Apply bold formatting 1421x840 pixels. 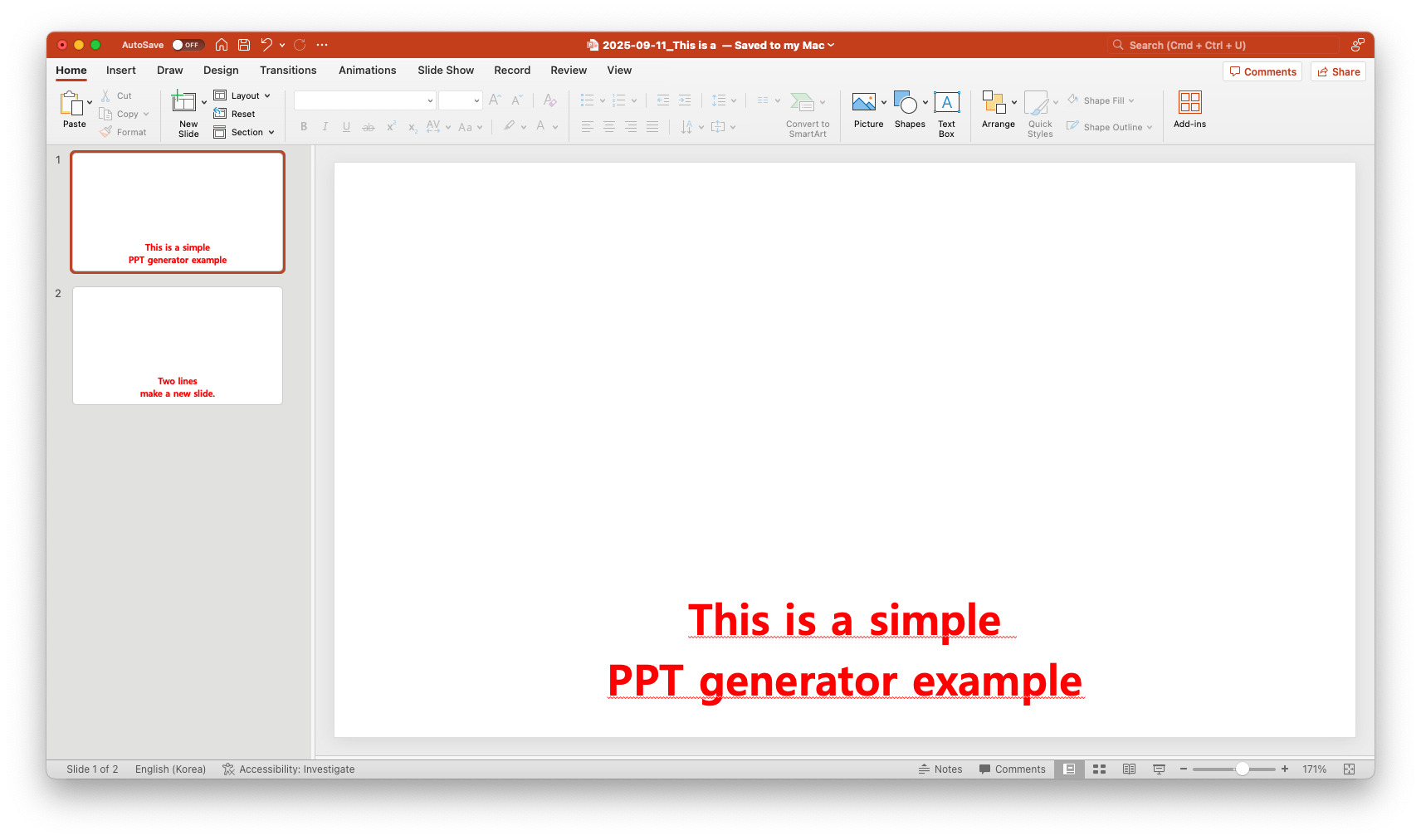(x=304, y=126)
